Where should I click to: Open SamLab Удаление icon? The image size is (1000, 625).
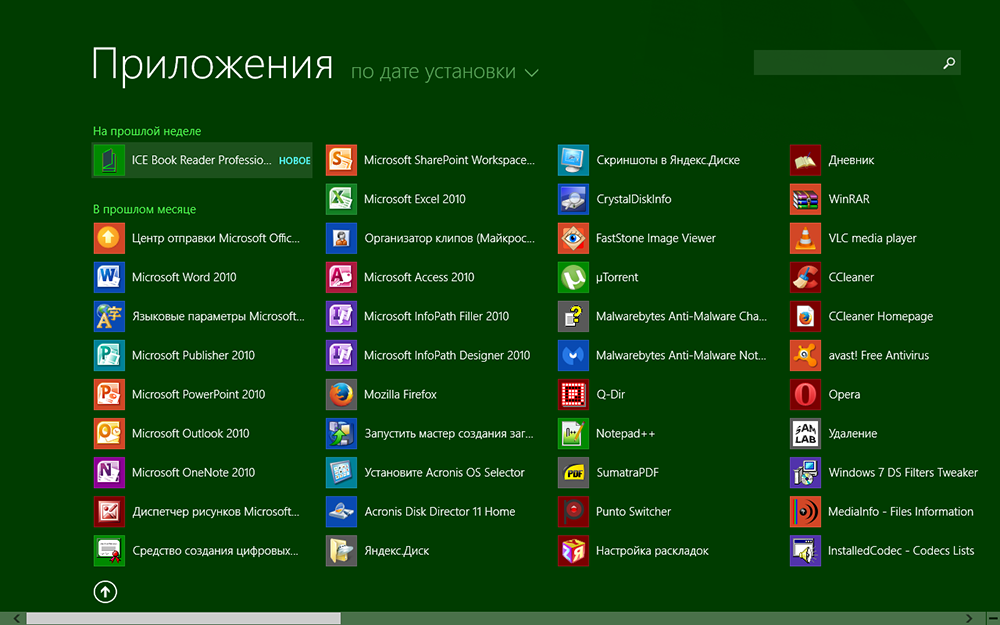click(x=805, y=434)
